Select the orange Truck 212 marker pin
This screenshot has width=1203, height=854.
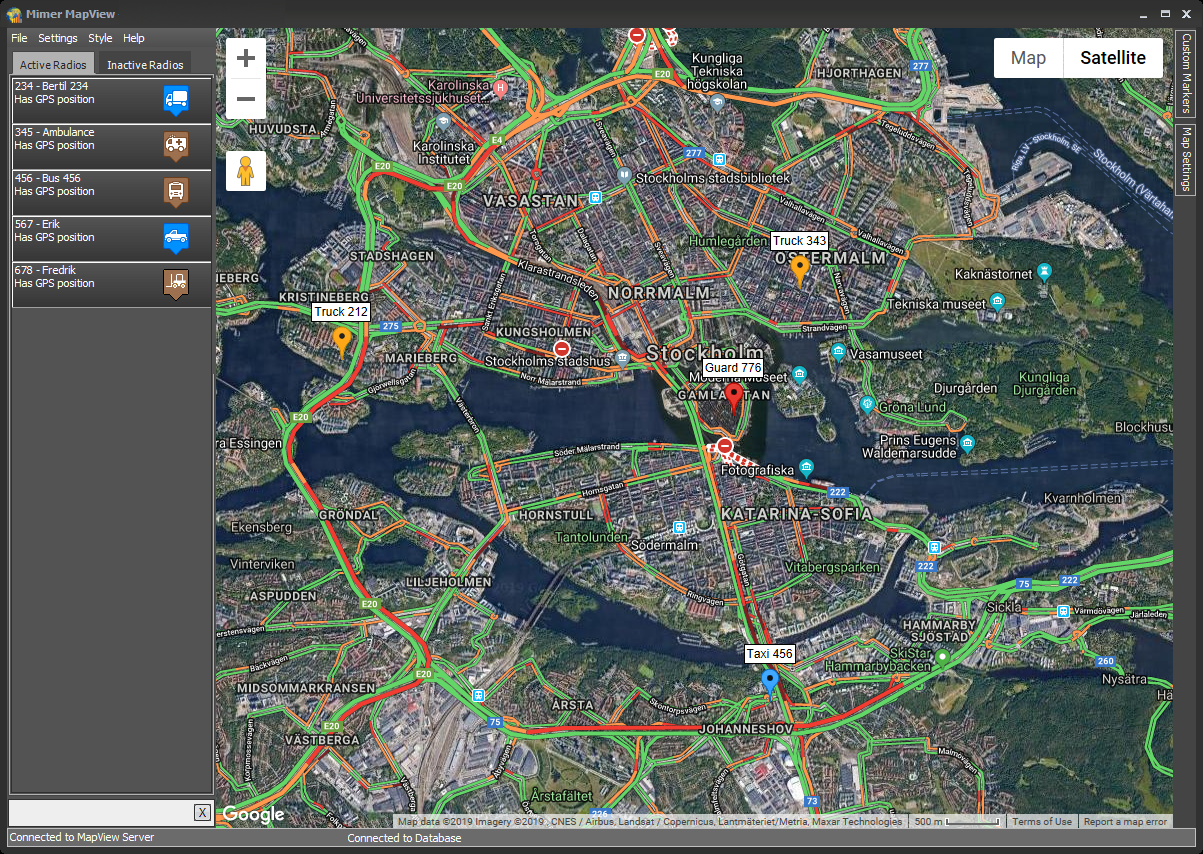[342, 342]
